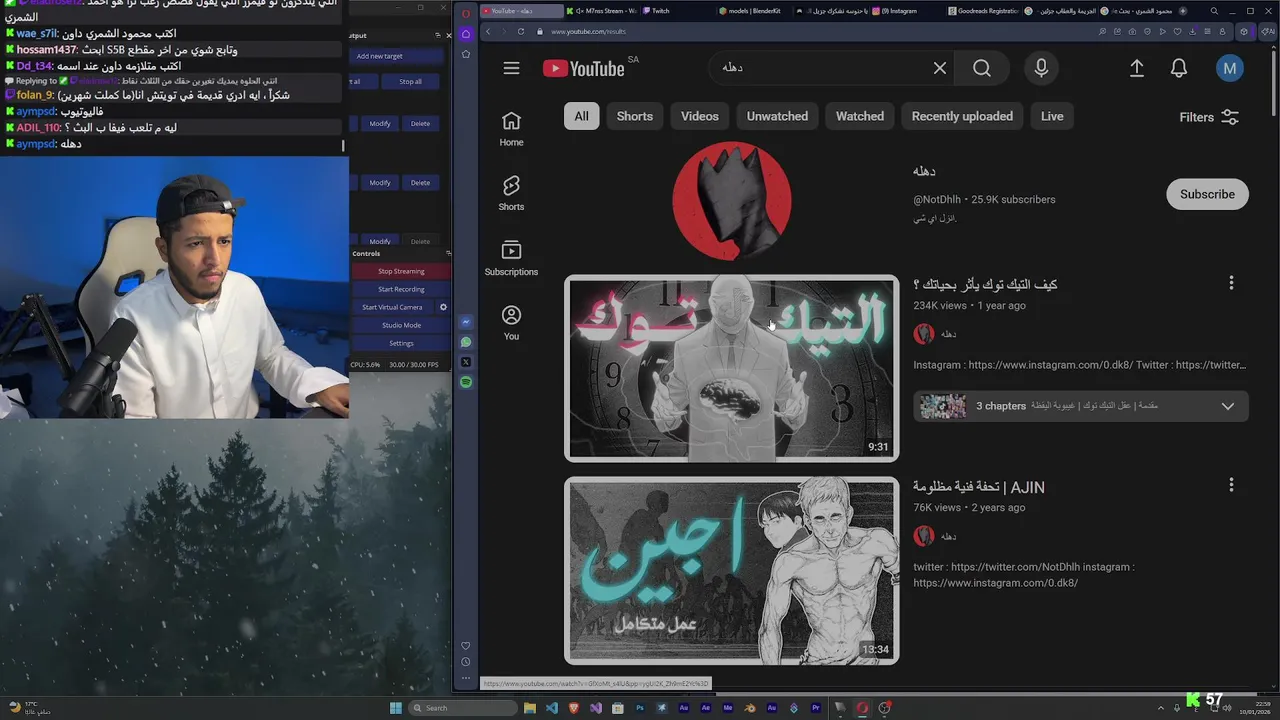Screen dimensions: 1280x720
Task: Click Start Virtual Camera in OBS
Action: click(392, 307)
